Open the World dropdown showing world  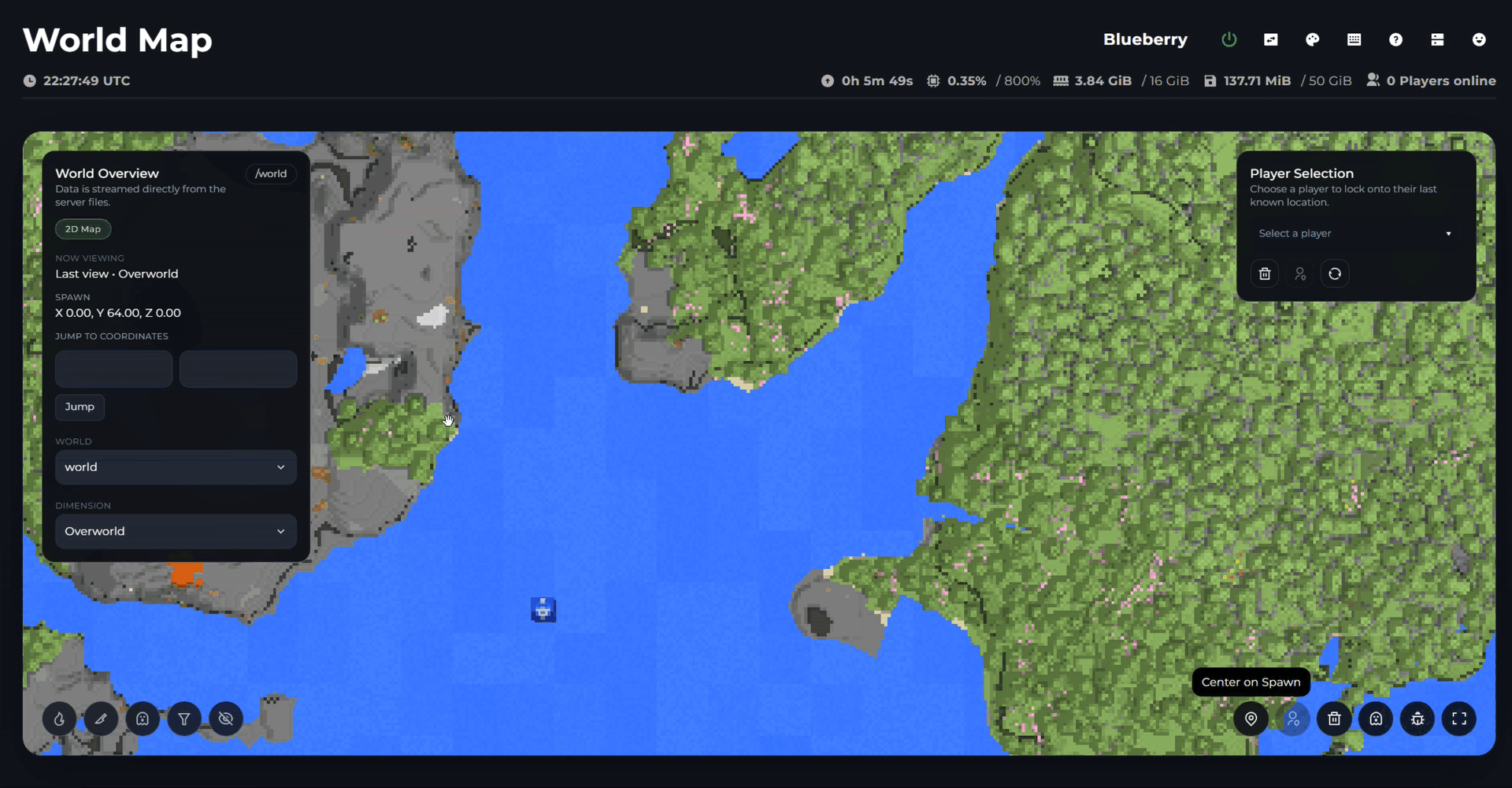[x=176, y=467]
